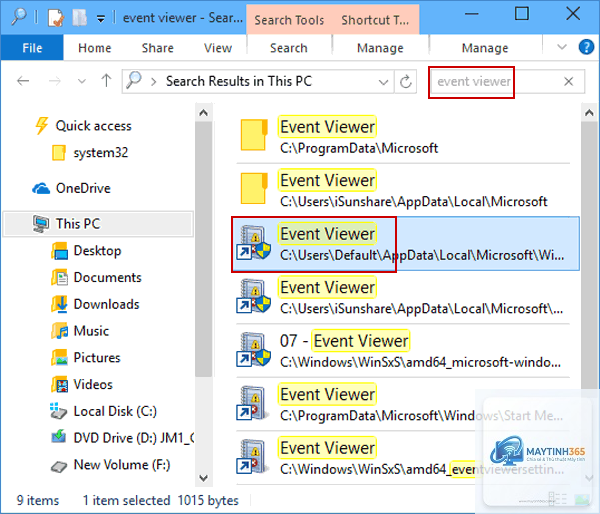Select Event Viewer shortcut in C:\Users\Default
Image resolution: width=600 pixels, height=514 pixels.
[406, 244]
